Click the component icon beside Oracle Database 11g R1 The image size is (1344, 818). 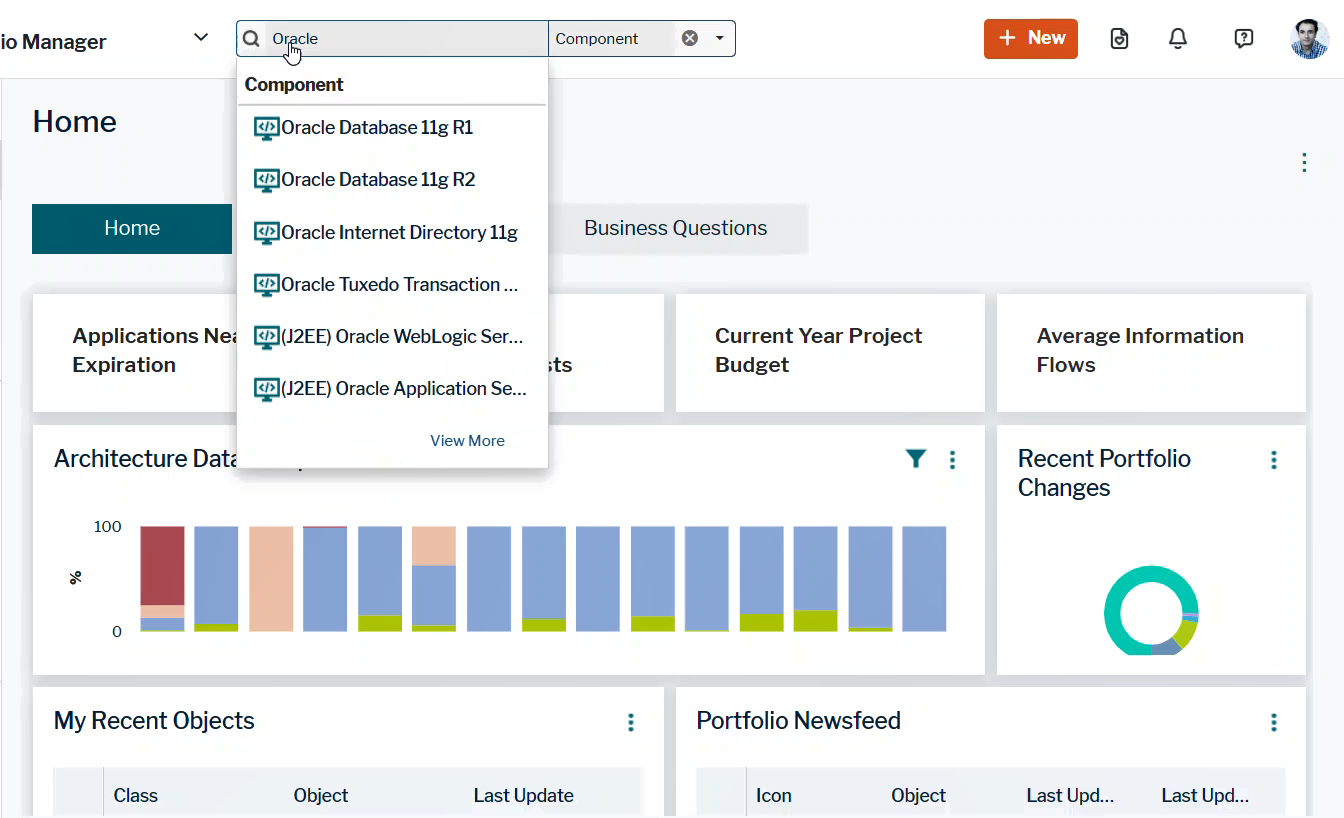click(266, 128)
